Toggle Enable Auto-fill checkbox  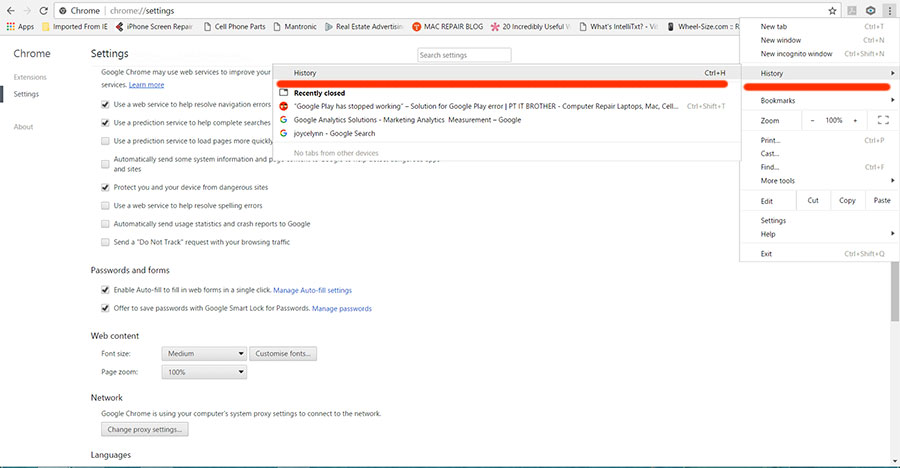[105, 290]
